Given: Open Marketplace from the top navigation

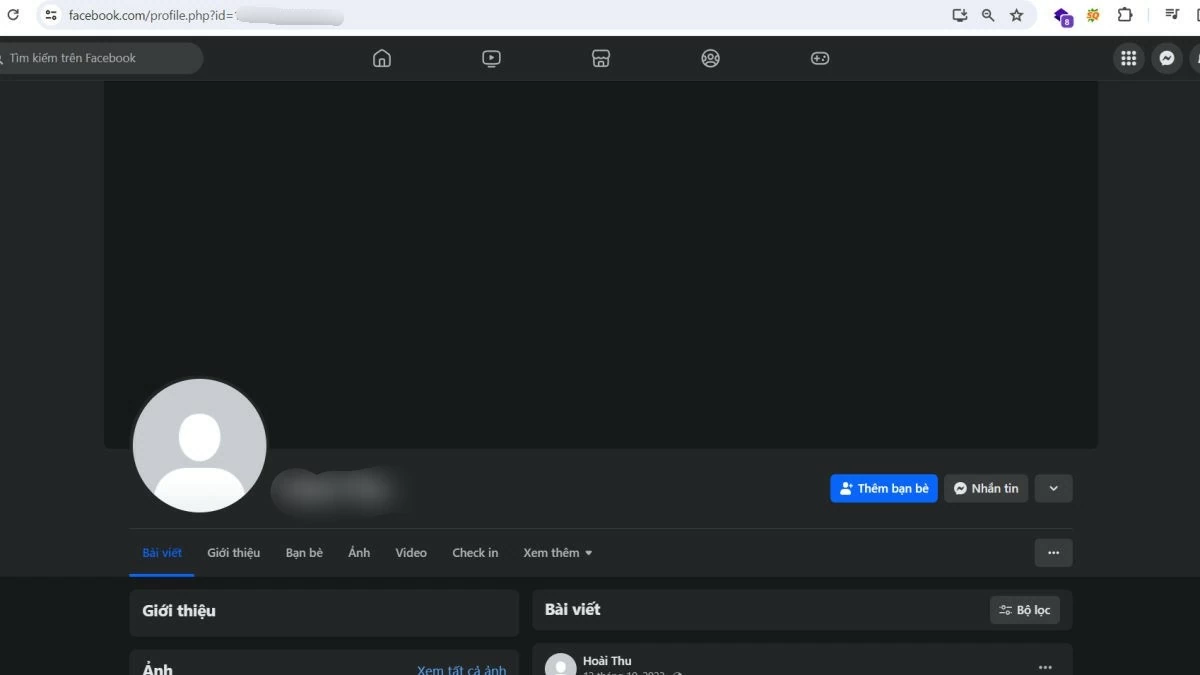Looking at the screenshot, I should pyautogui.click(x=601, y=58).
